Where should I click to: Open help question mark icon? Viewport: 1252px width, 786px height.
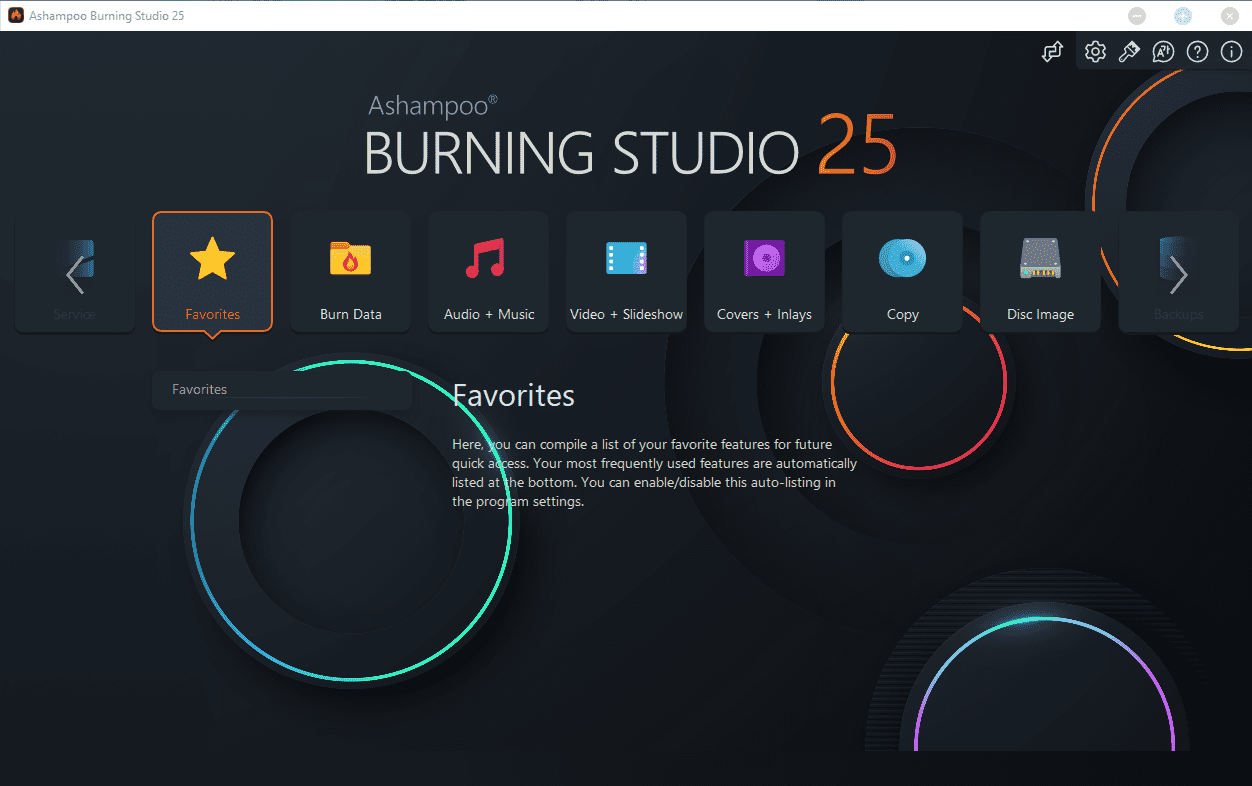(x=1197, y=52)
